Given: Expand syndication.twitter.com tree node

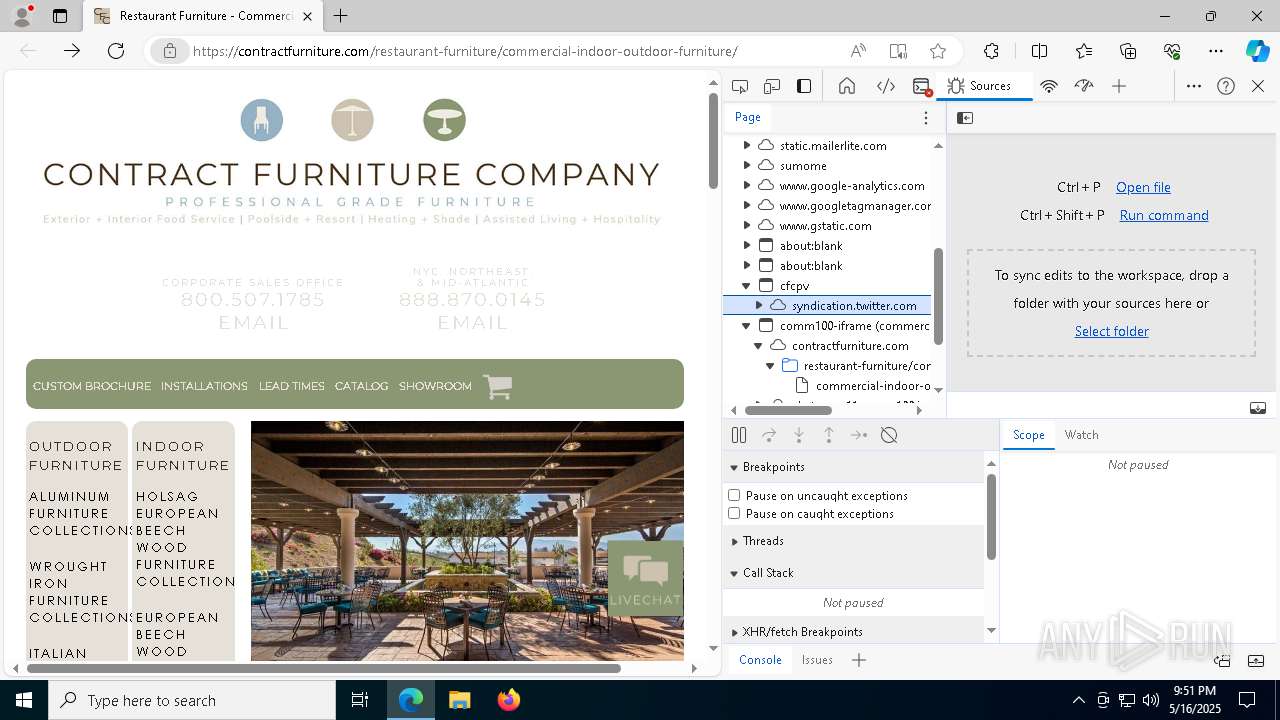Looking at the screenshot, I should coord(758,305).
